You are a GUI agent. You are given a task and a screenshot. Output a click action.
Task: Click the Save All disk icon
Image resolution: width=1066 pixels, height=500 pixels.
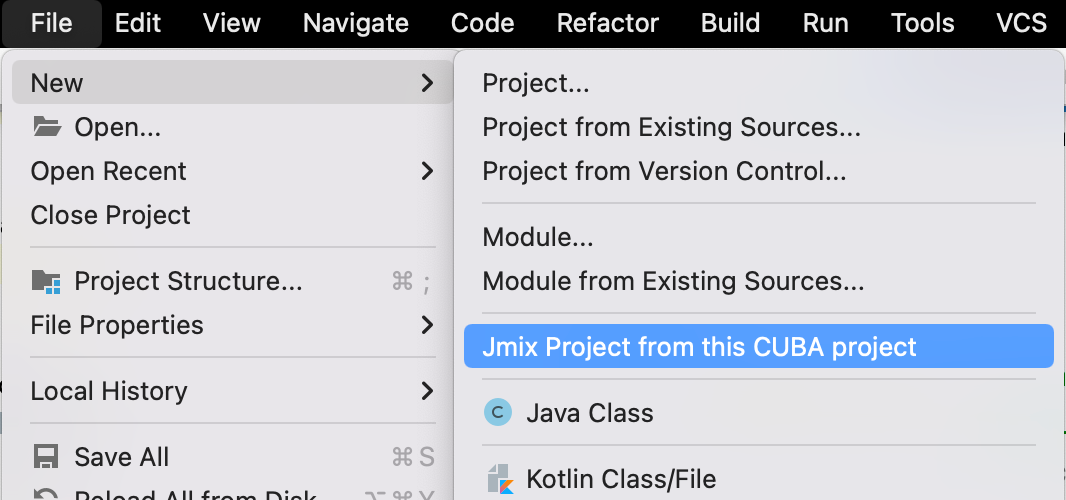click(46, 457)
